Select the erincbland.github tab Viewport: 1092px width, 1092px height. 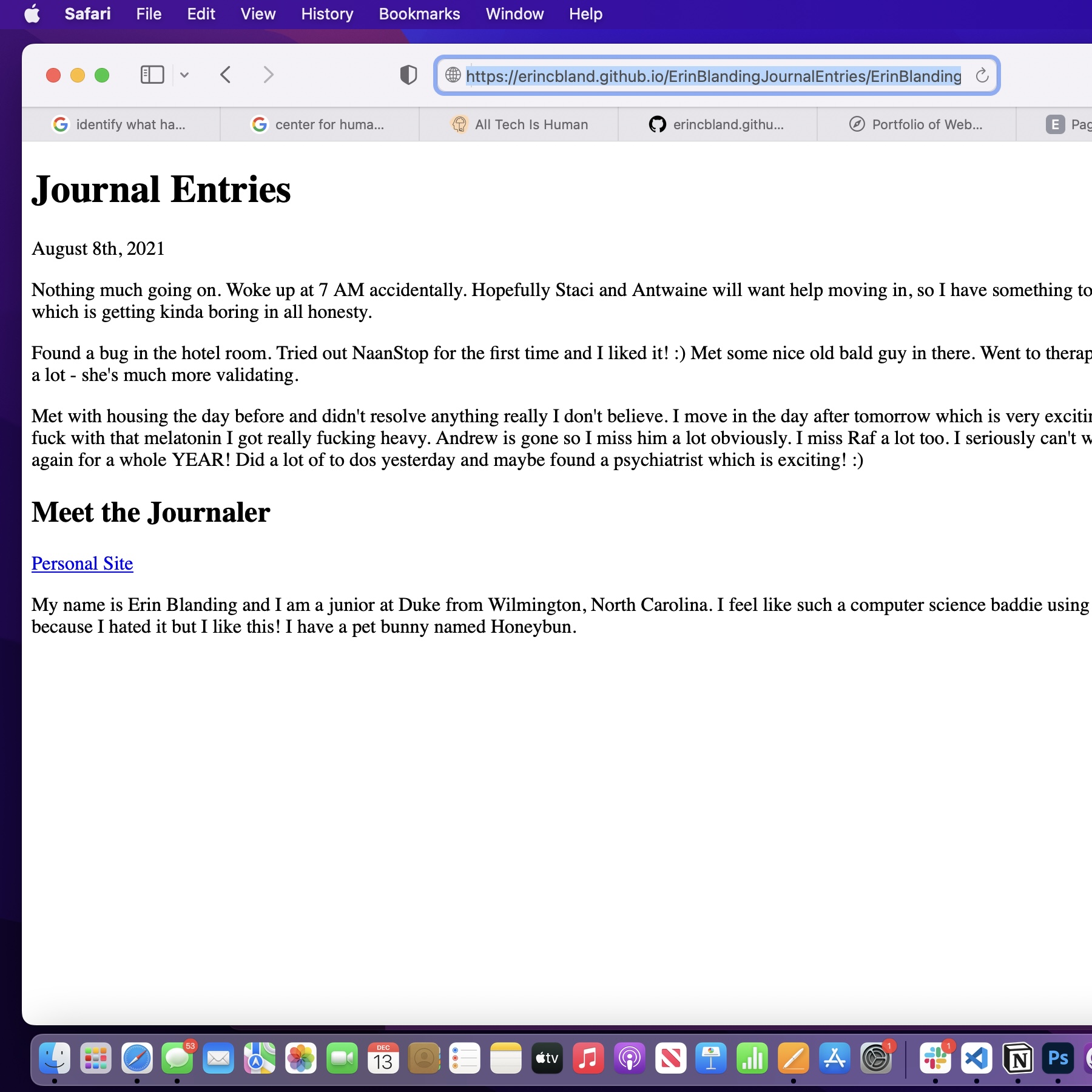[717, 124]
